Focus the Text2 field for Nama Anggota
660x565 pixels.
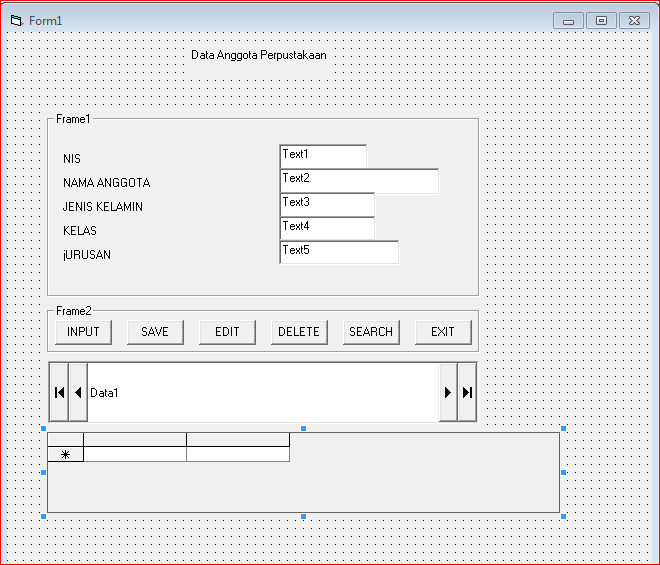[x=359, y=181]
